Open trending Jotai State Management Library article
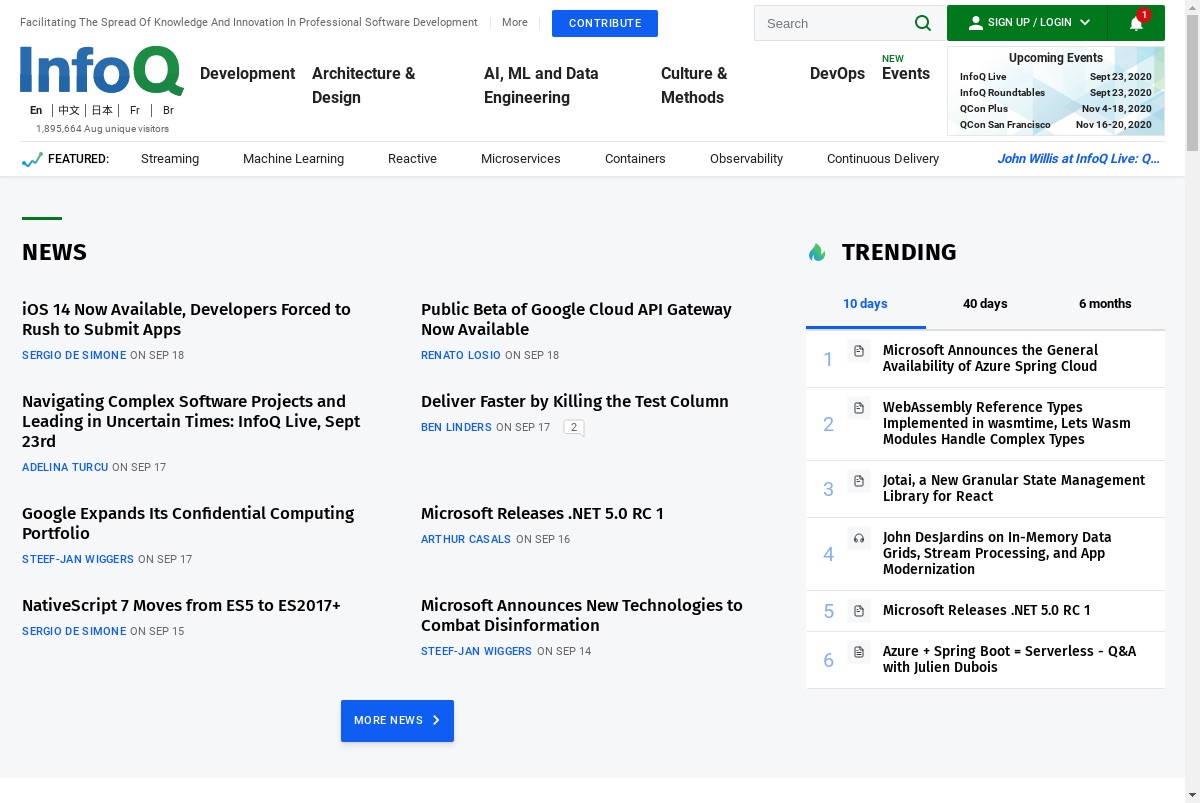The image size is (1200, 803). 1014,488
